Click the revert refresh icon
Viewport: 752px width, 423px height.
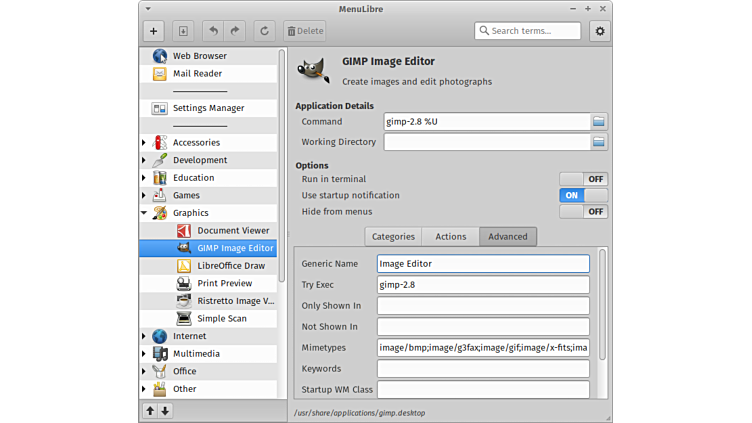265,31
